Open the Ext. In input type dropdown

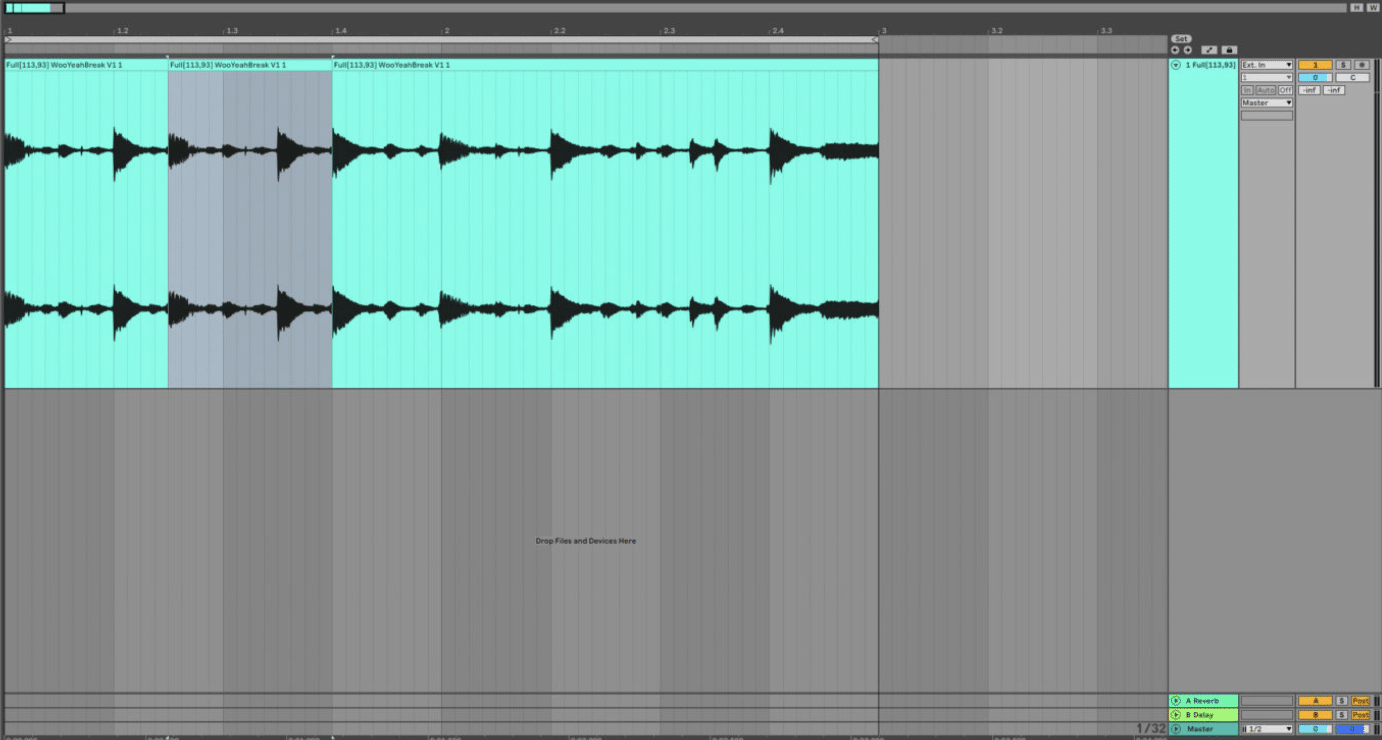[1267, 65]
